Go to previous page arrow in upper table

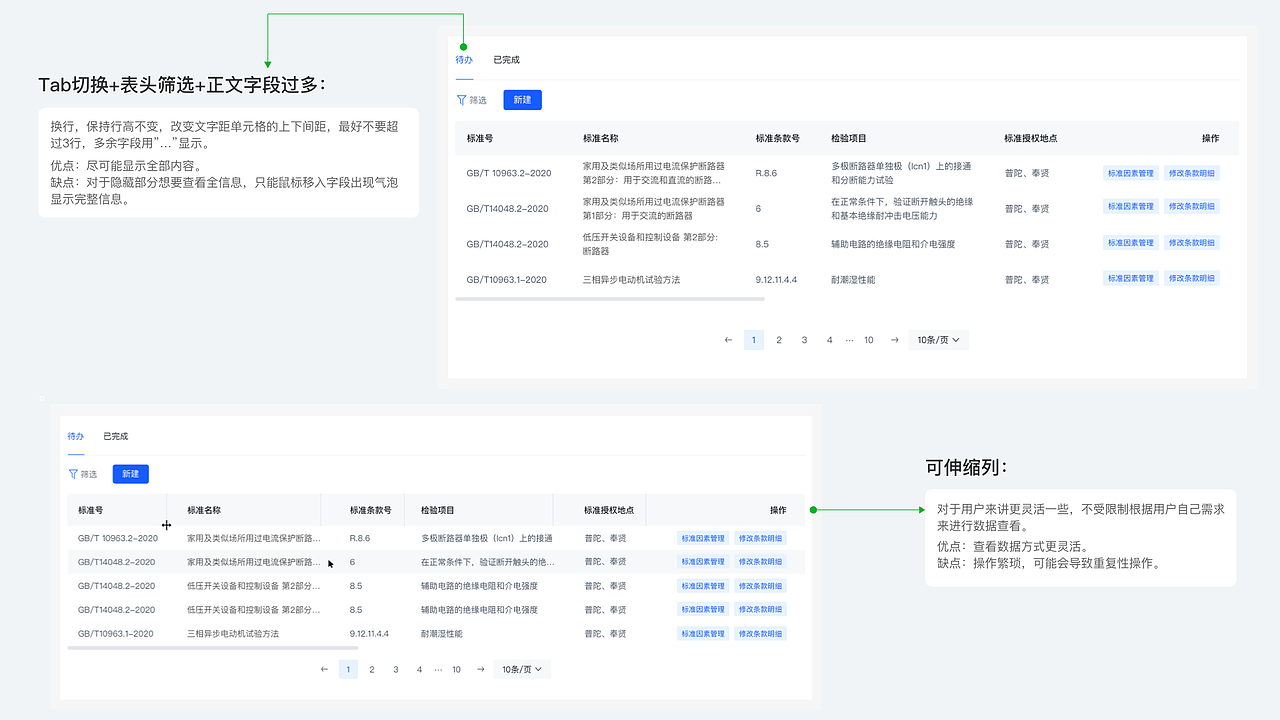click(x=728, y=340)
